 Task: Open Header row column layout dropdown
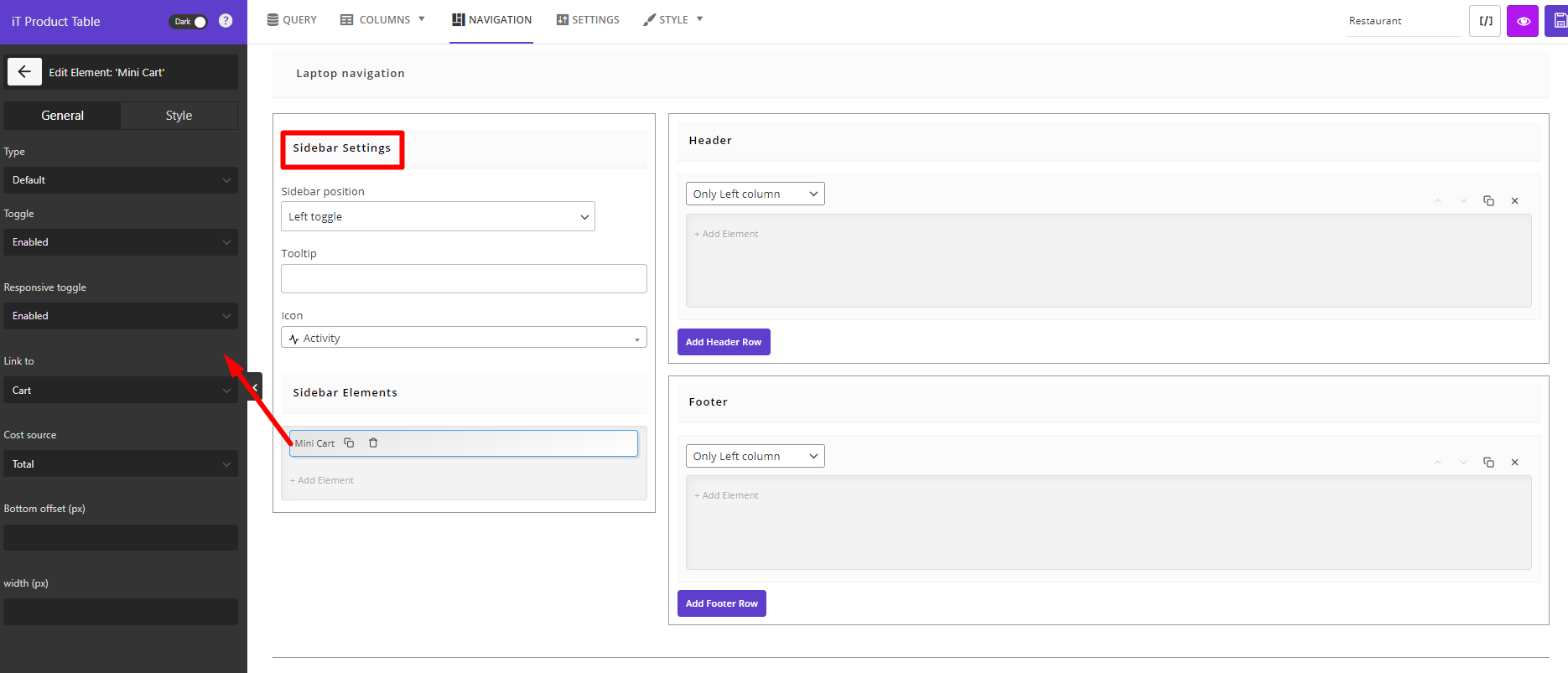point(755,194)
